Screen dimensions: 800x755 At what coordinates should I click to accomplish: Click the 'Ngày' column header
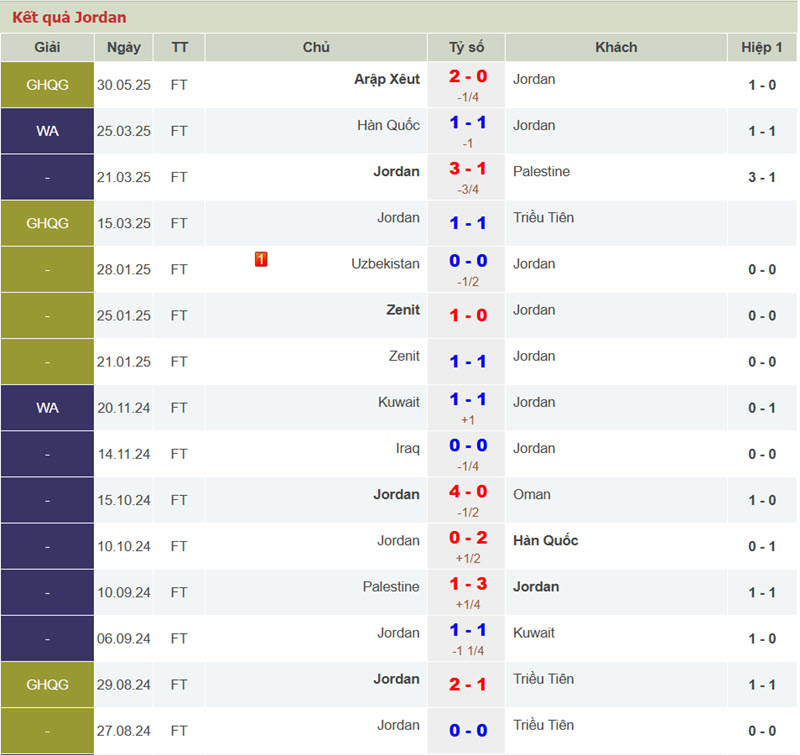pos(123,47)
